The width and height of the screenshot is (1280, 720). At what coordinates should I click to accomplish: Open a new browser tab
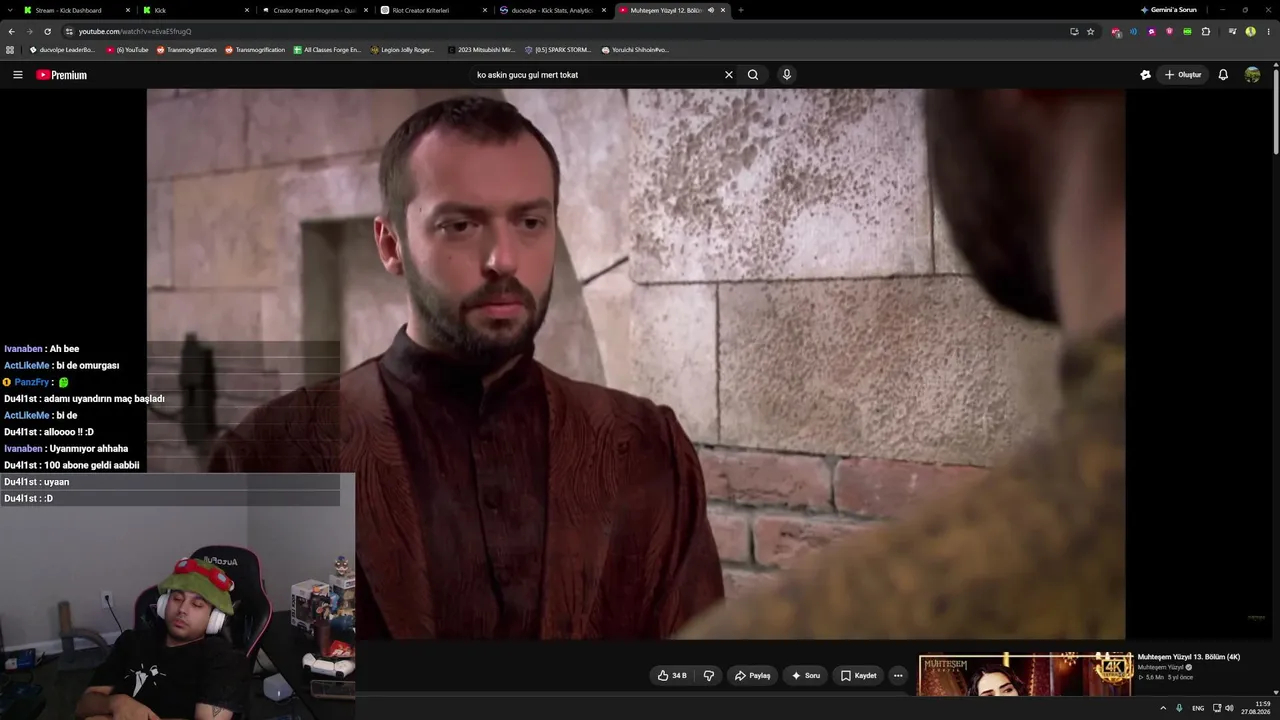pyautogui.click(x=740, y=10)
